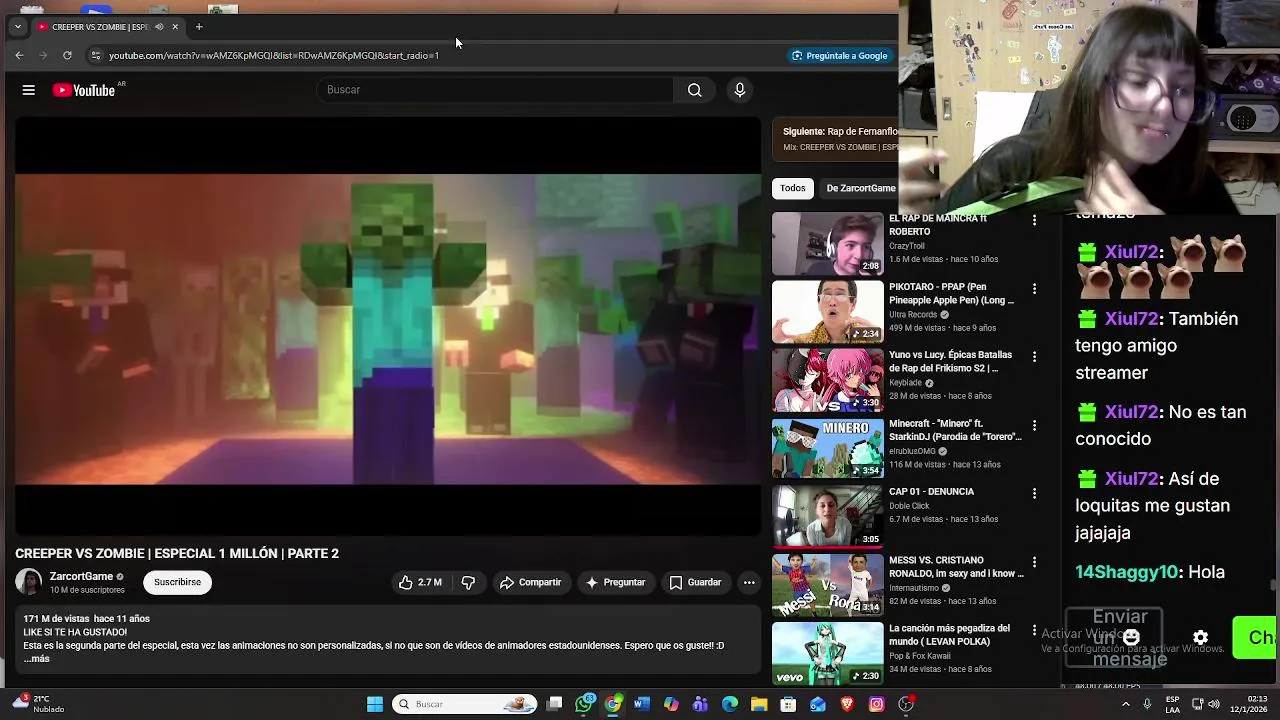This screenshot has height=720, width=1280.
Task: Expand the video description with ...más
Action: (x=37, y=659)
